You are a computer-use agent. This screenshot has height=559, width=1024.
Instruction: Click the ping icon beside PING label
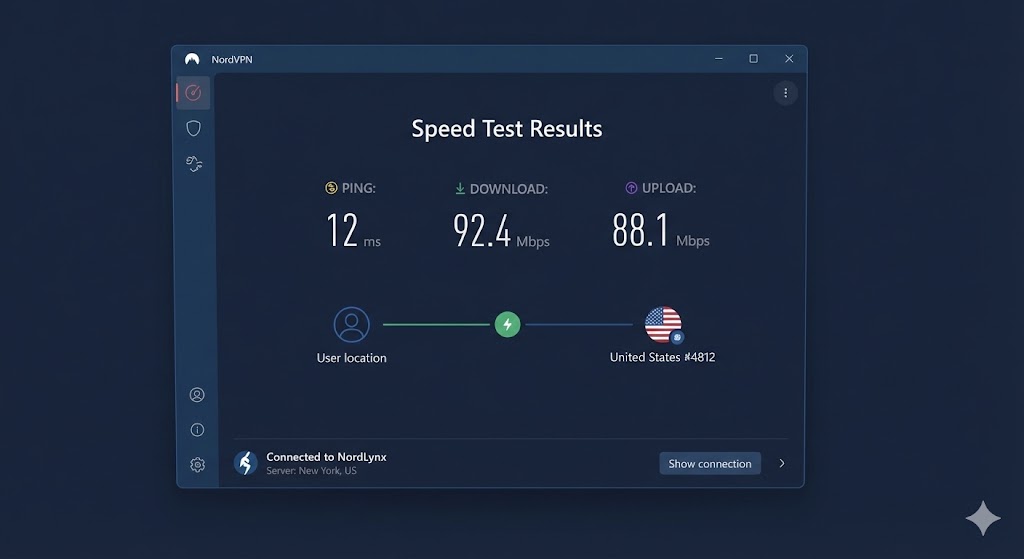click(331, 188)
